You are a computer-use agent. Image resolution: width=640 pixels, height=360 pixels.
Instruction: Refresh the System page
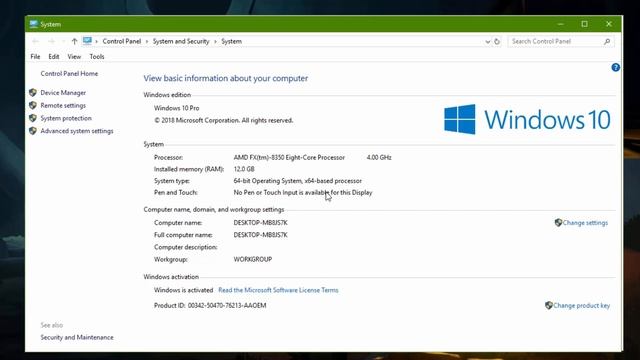pos(497,41)
